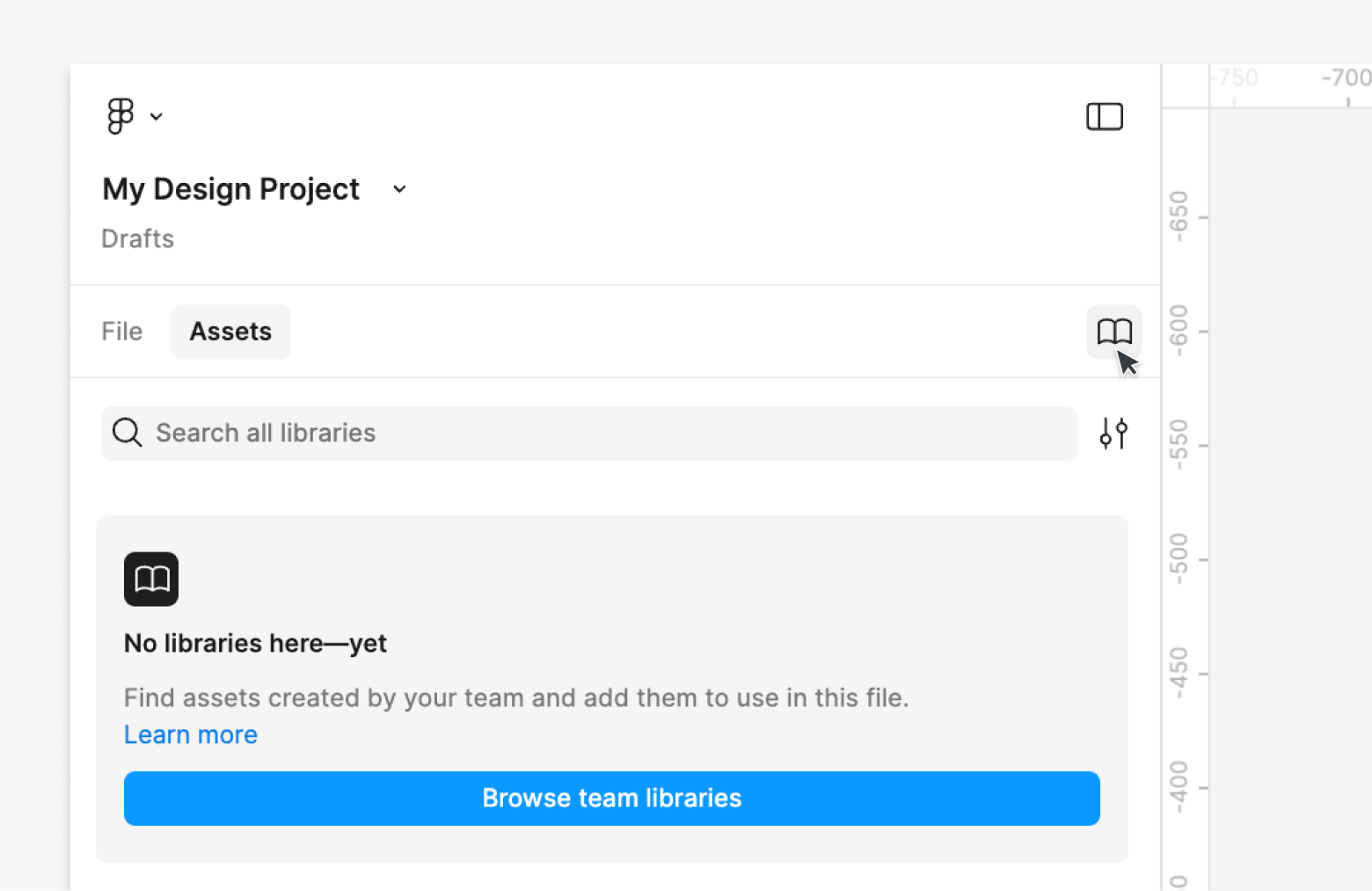Viewport: 1372px width, 891px height.
Task: Click the collapse sidebar panel icon
Action: coord(1105,115)
